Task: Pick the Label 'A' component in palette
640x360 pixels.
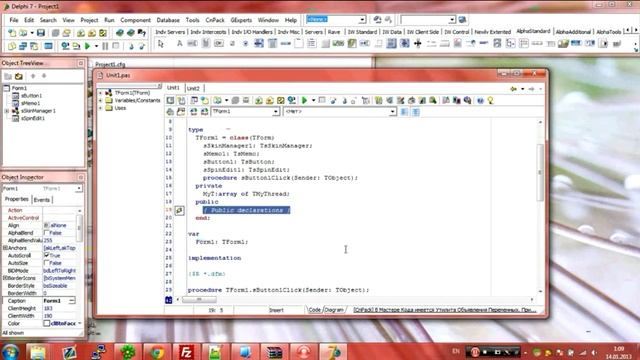Action: [179, 43]
